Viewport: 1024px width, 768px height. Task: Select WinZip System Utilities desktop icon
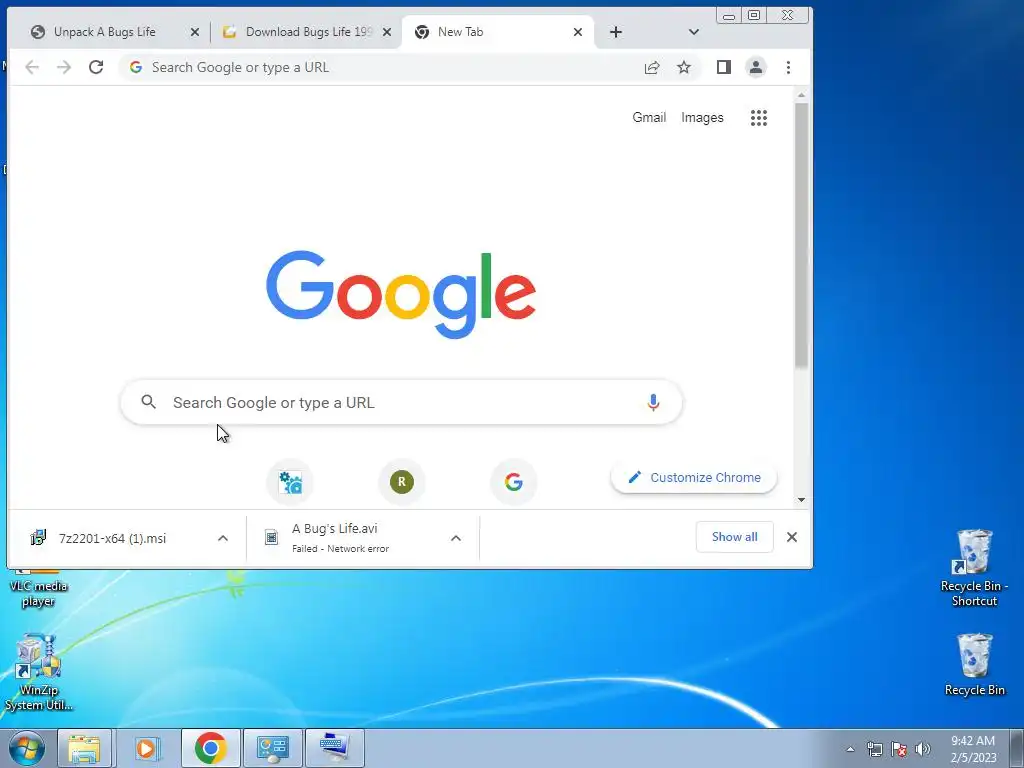39,673
